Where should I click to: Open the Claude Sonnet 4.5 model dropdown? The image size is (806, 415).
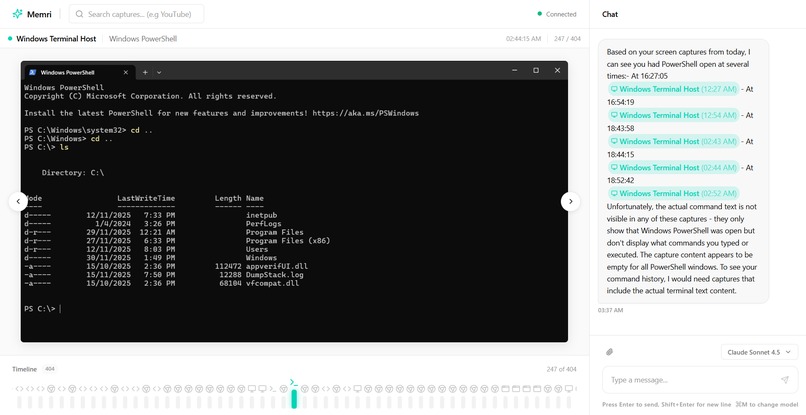[759, 352]
